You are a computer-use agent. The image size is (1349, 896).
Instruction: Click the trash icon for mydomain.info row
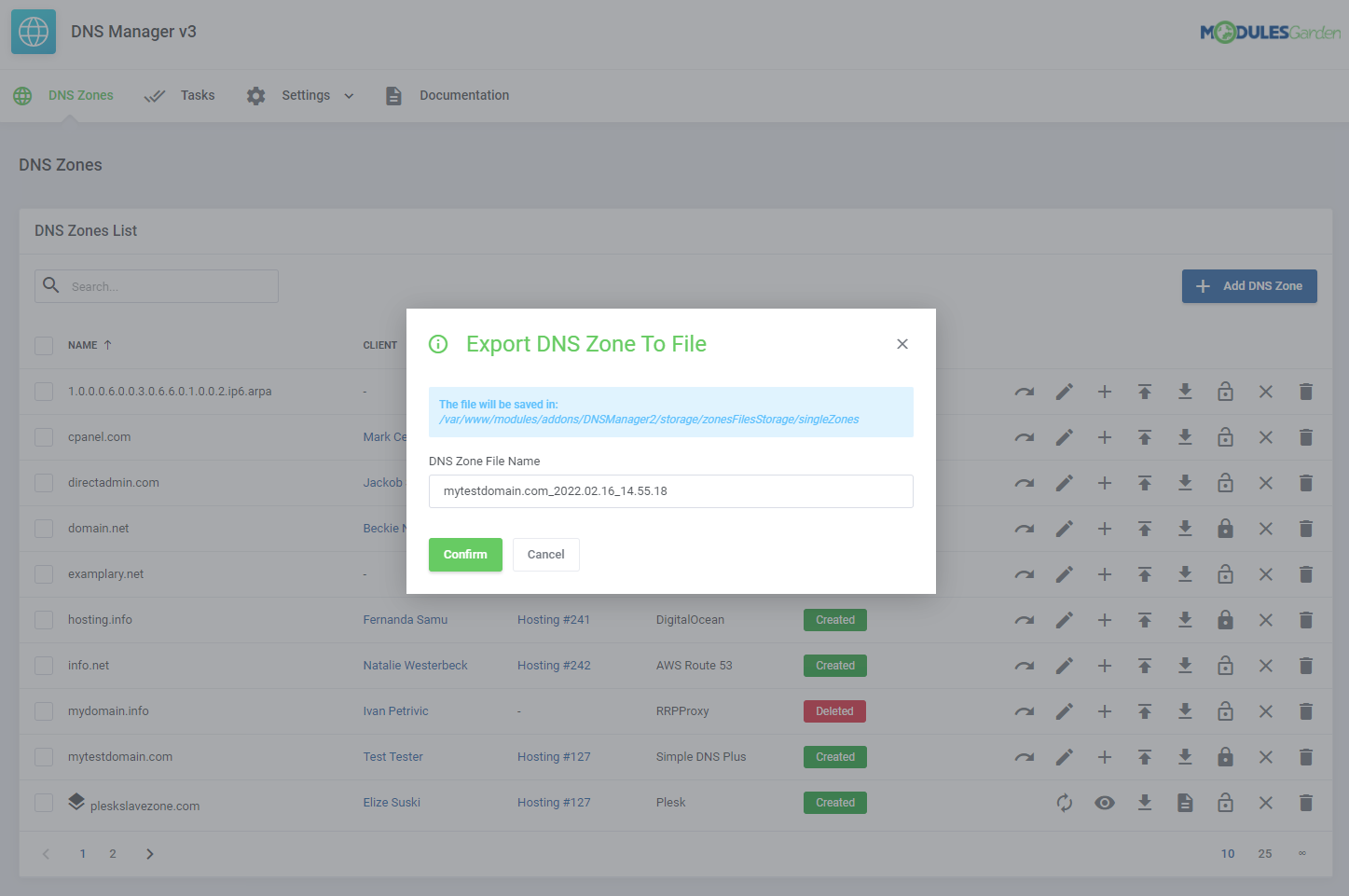pos(1305,711)
